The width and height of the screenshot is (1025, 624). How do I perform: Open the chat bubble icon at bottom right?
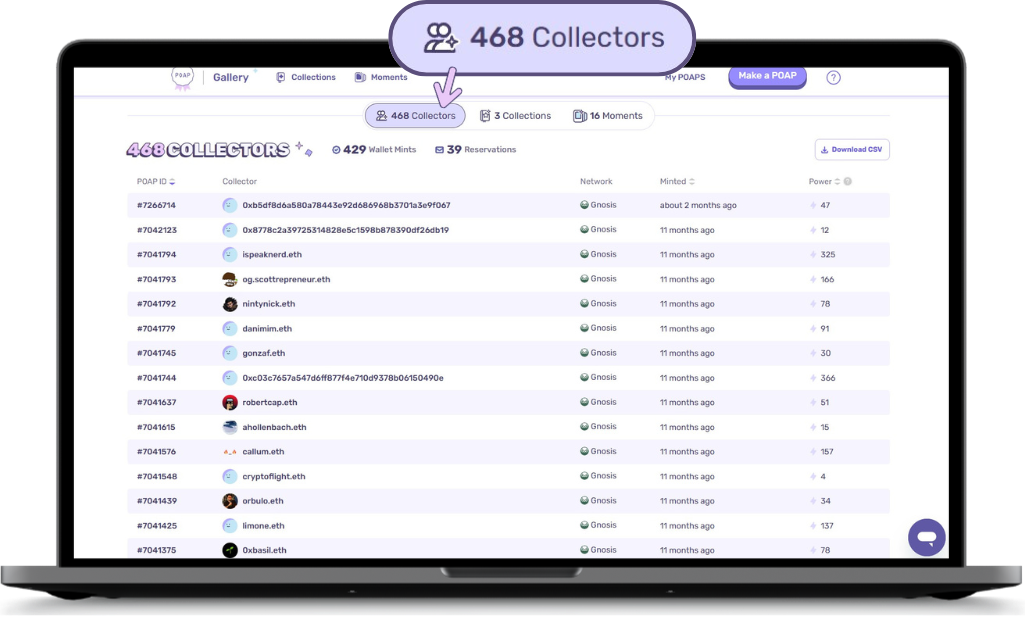click(x=926, y=537)
